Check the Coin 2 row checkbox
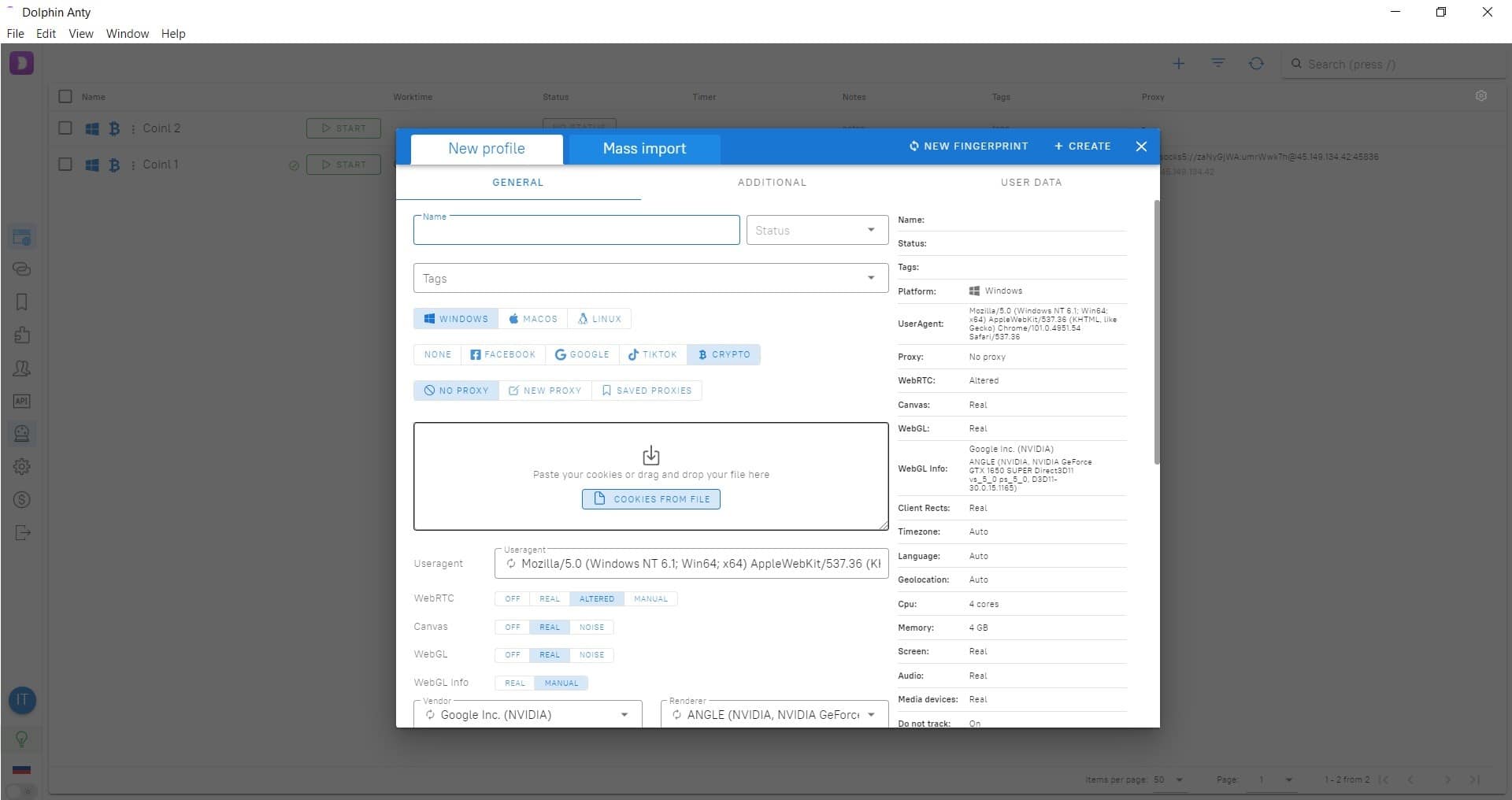 [65, 128]
